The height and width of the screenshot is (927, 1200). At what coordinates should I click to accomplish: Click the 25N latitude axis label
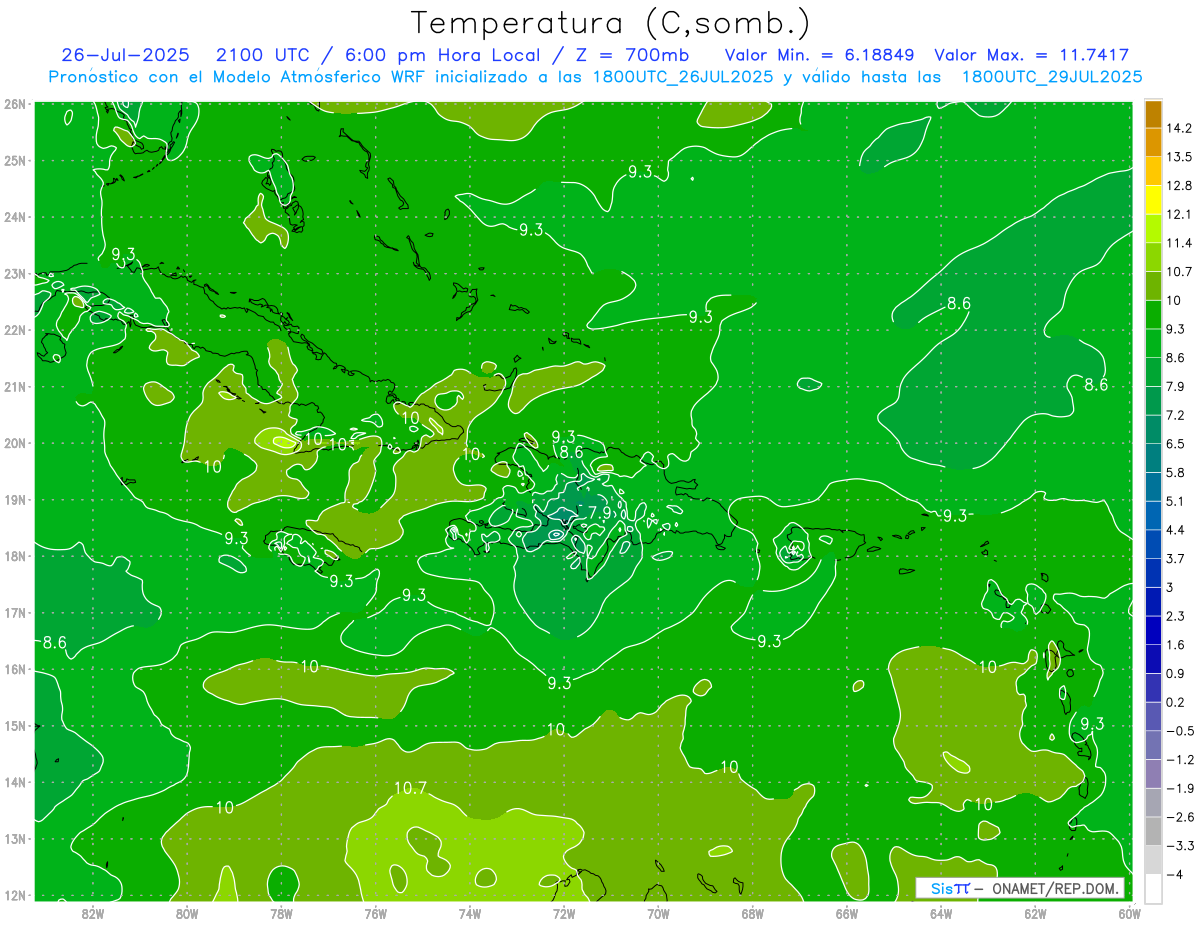[14, 160]
